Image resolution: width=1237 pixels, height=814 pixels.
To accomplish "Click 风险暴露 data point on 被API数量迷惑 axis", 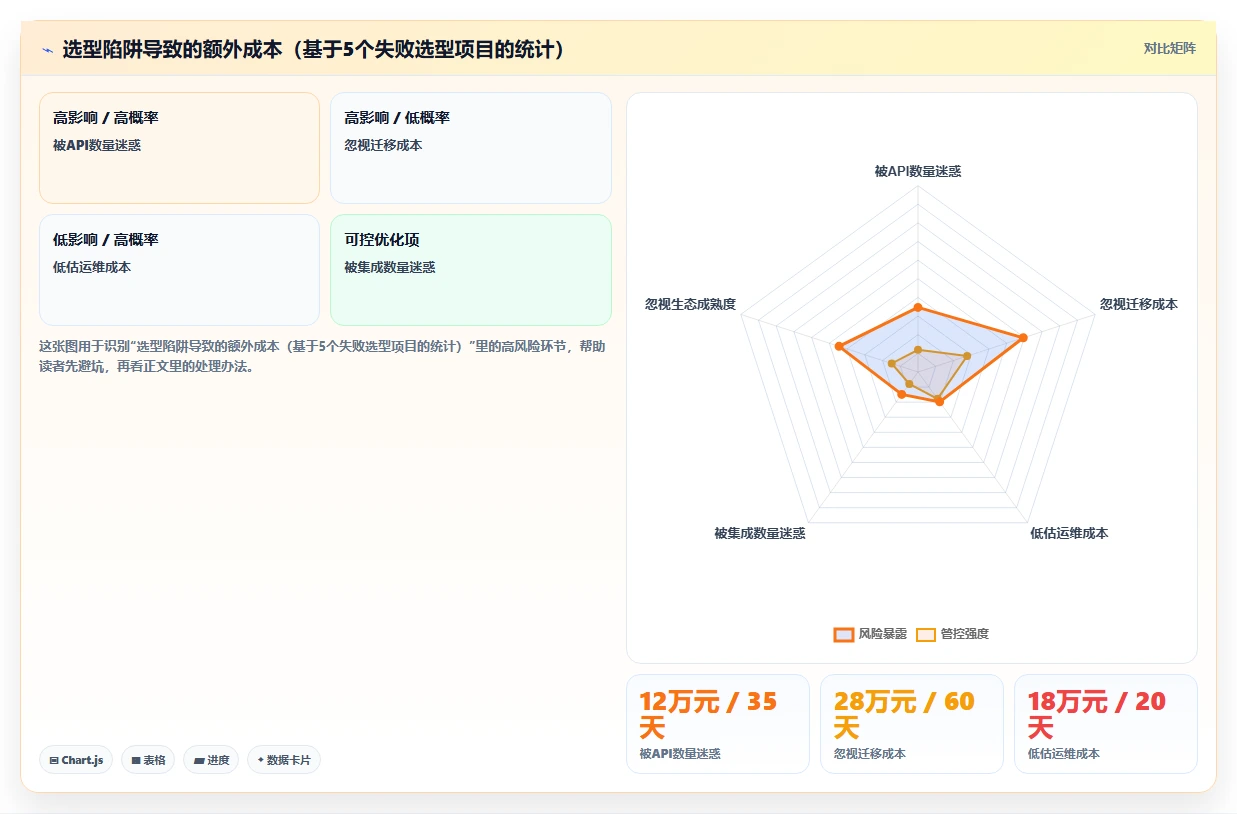I will coord(918,308).
